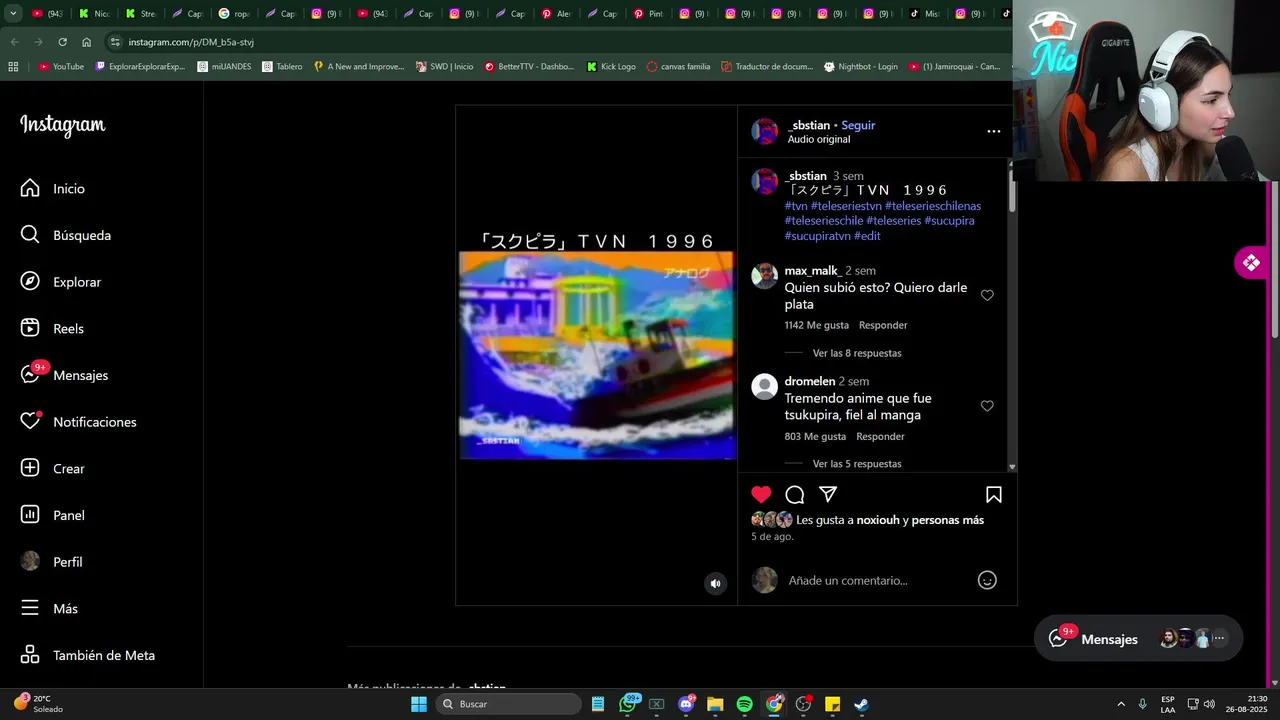Open Windows Start menu
This screenshot has width=1280, height=720.
click(419, 704)
